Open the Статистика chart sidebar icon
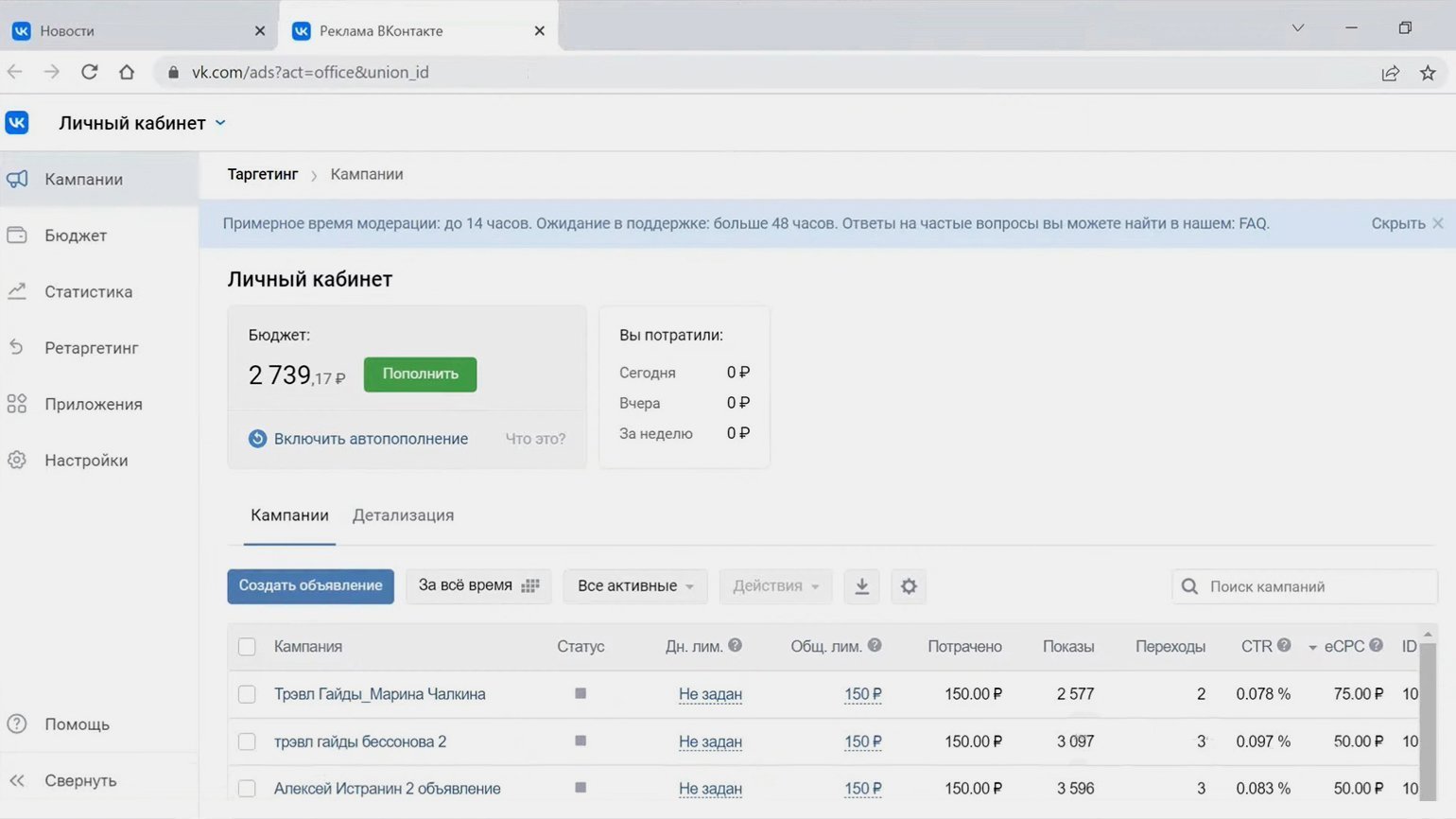 pyautogui.click(x=17, y=291)
